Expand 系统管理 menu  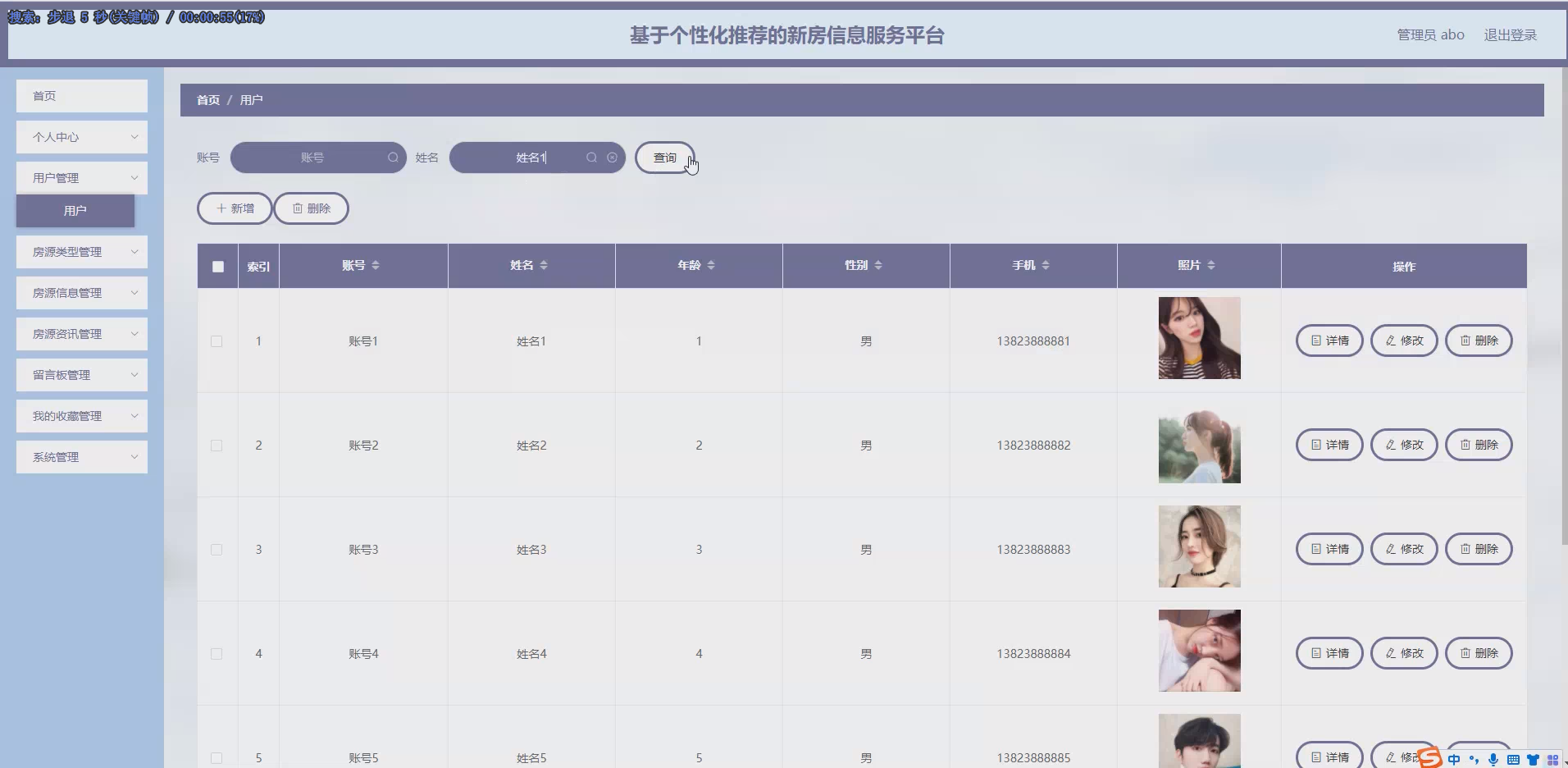click(82, 457)
